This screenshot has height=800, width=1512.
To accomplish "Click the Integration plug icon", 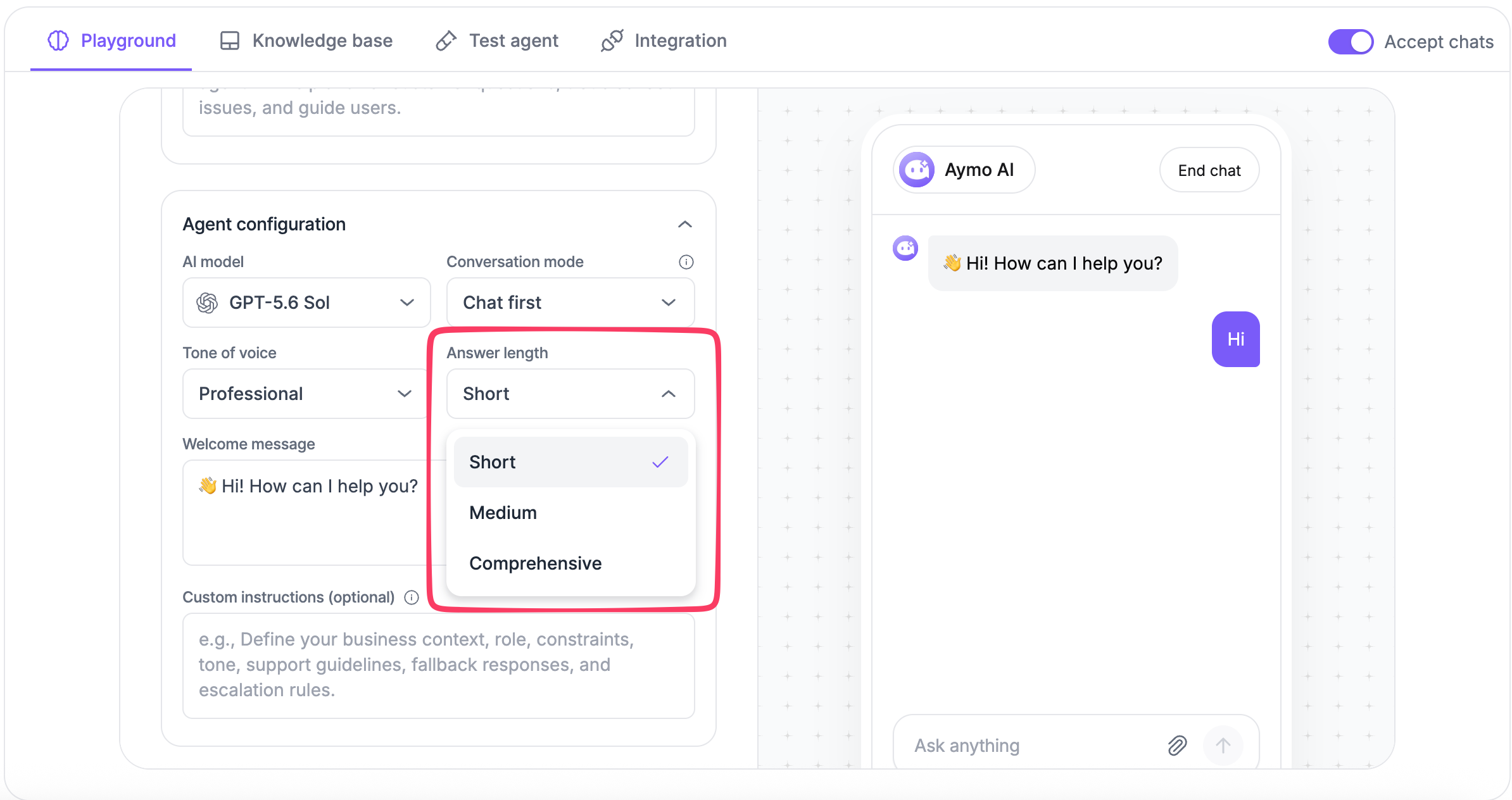I will (612, 41).
